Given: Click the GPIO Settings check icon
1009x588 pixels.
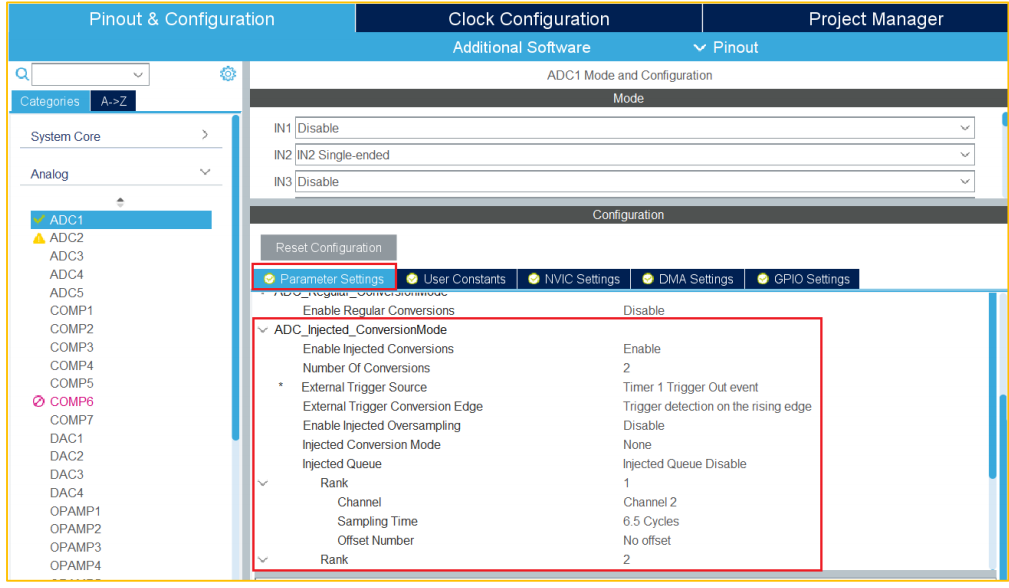Looking at the screenshot, I should click(763, 279).
